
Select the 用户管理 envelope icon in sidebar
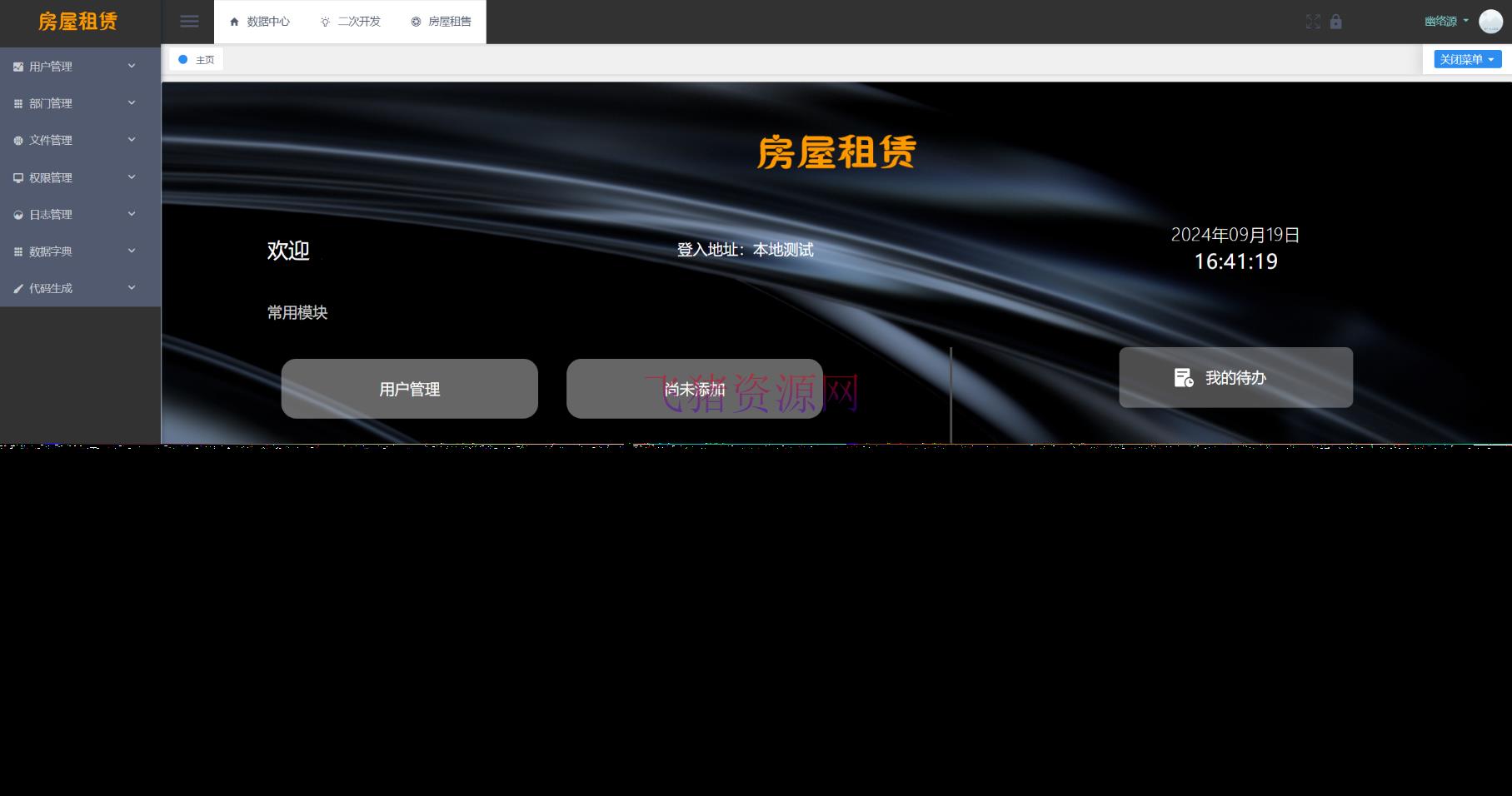(x=17, y=66)
